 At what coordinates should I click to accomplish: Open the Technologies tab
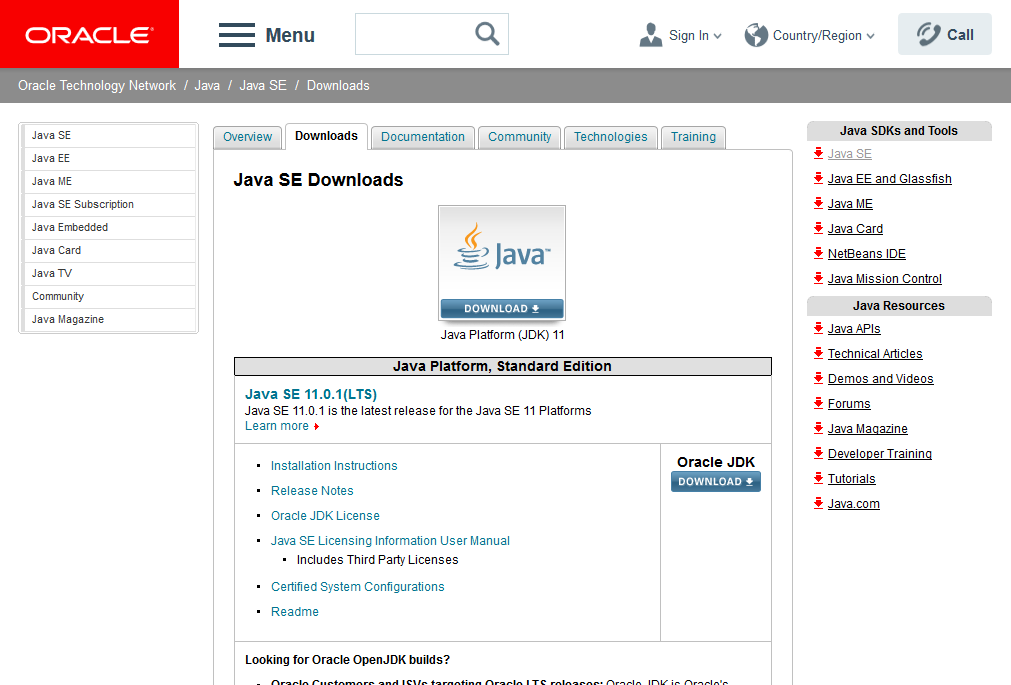coord(610,137)
